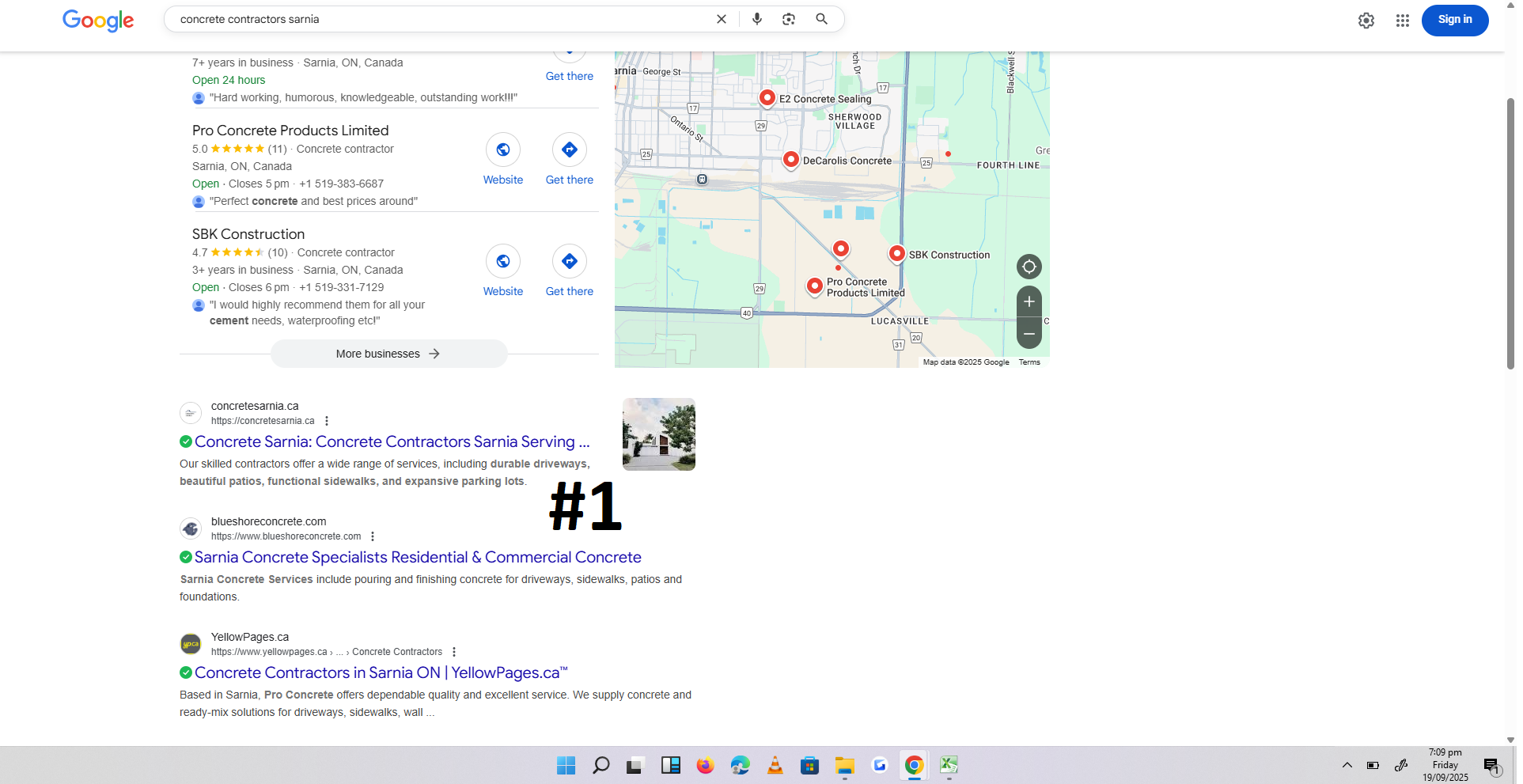The image size is (1523, 784).
Task: Open Concrete Contractors in Sarnia YellowPages link
Action: click(x=381, y=672)
